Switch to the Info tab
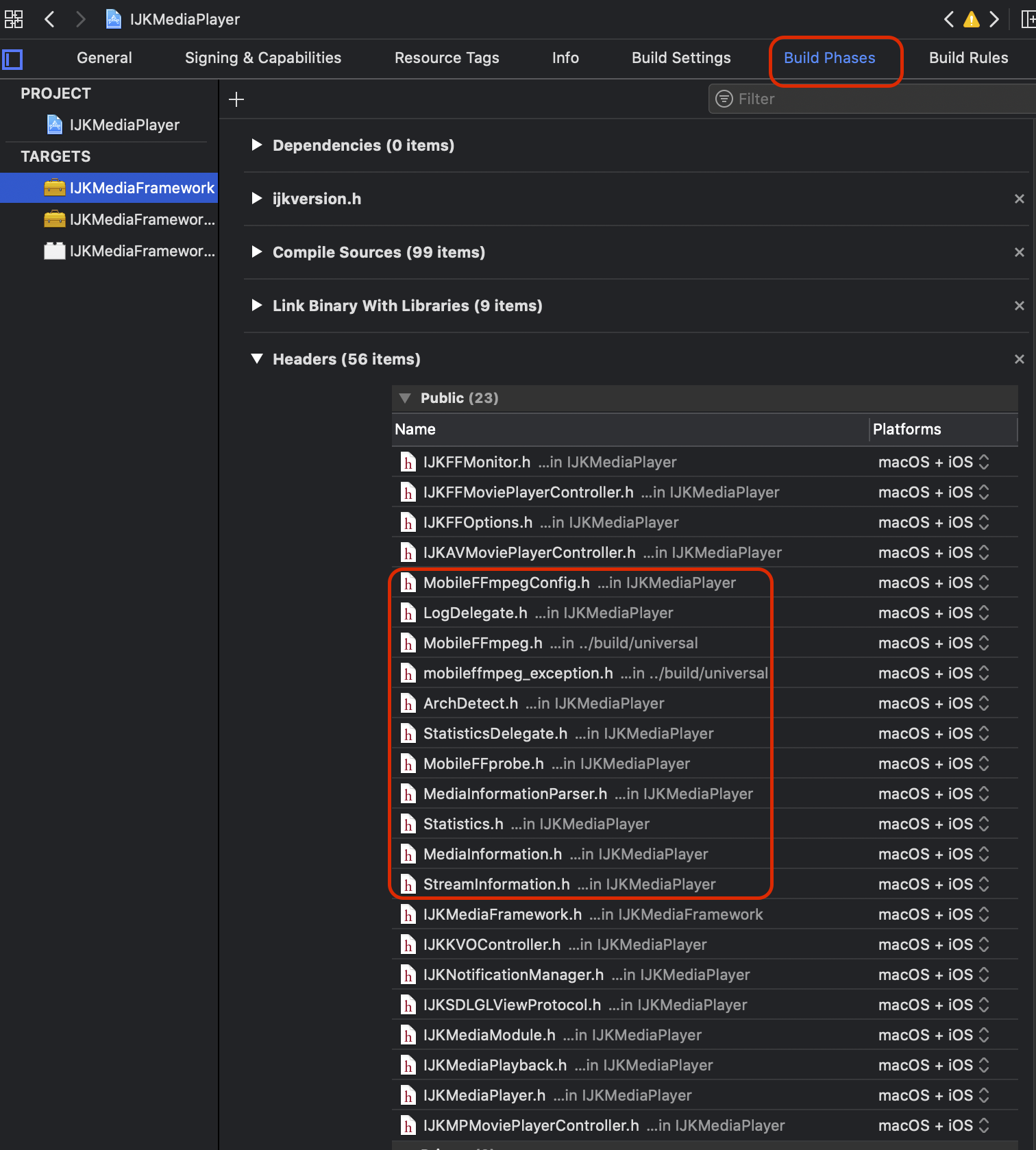The width and height of the screenshot is (1036, 1150). coord(565,58)
